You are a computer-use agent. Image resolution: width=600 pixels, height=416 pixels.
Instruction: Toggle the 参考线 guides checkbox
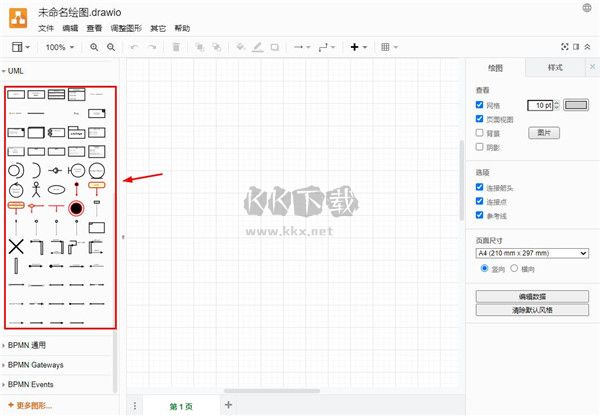pos(479,215)
